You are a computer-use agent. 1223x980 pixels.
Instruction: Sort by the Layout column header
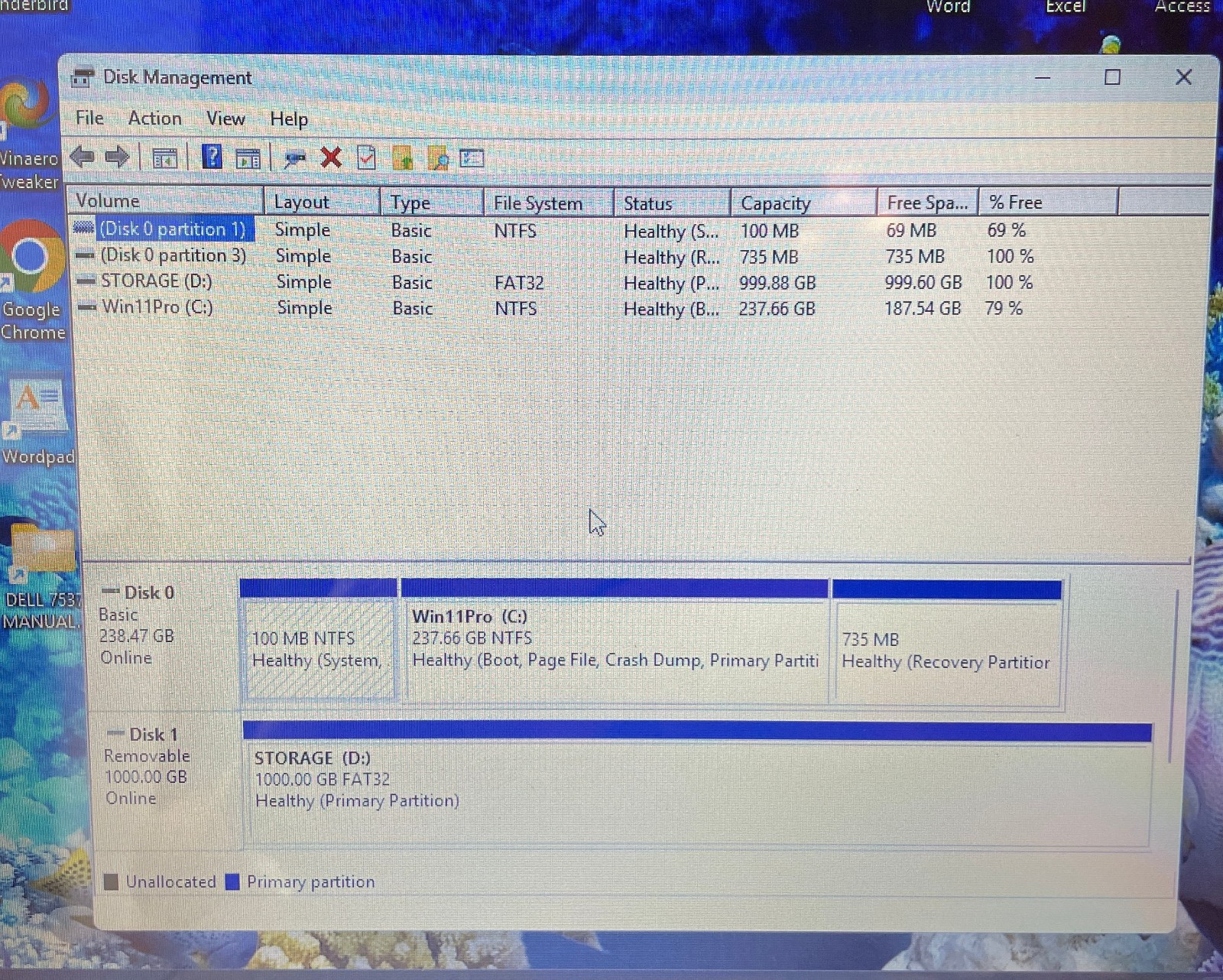pyautogui.click(x=322, y=202)
